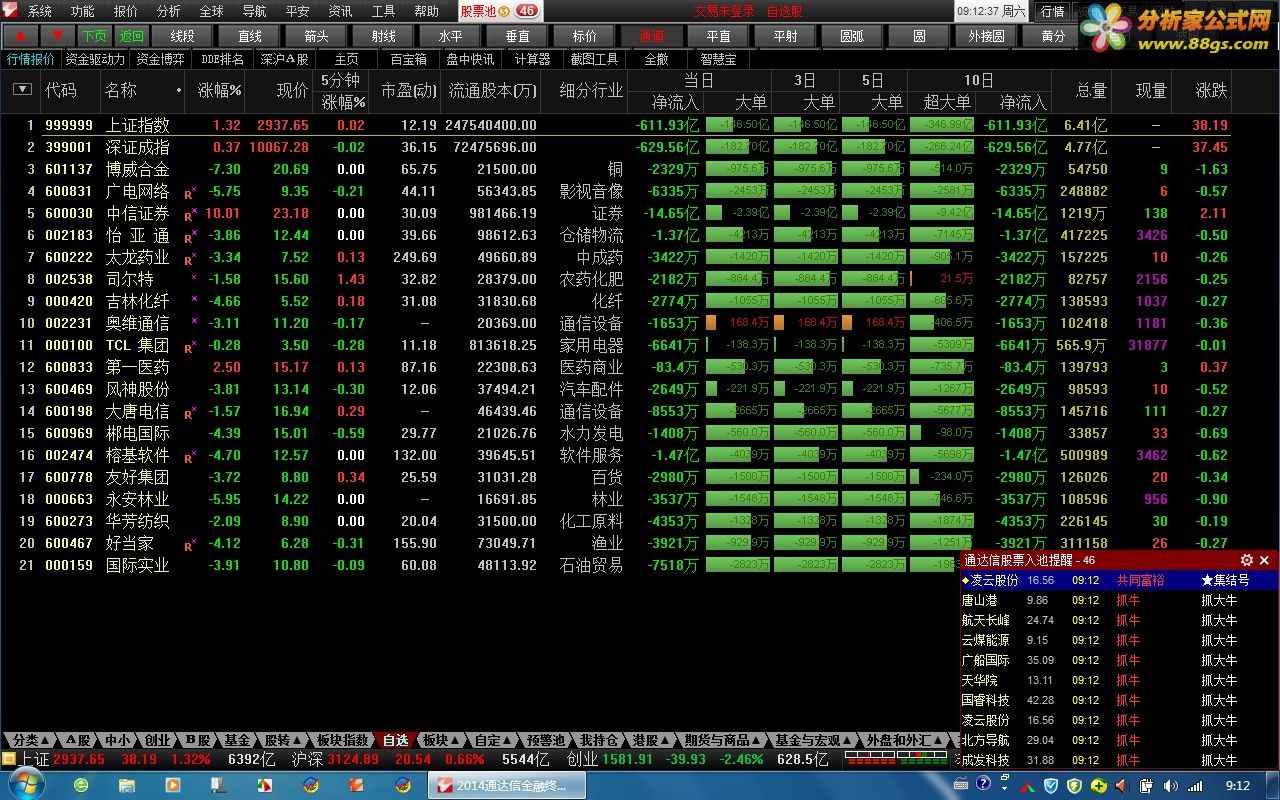Click the R marker on the 中信证券 row

190,214
